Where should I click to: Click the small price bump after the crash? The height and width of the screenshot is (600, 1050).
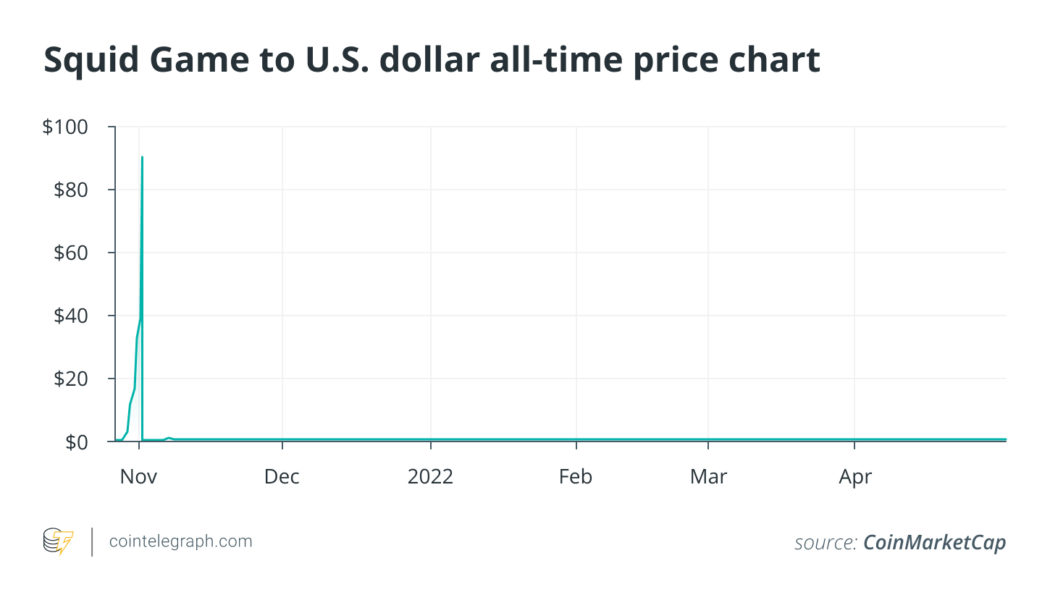(169, 438)
